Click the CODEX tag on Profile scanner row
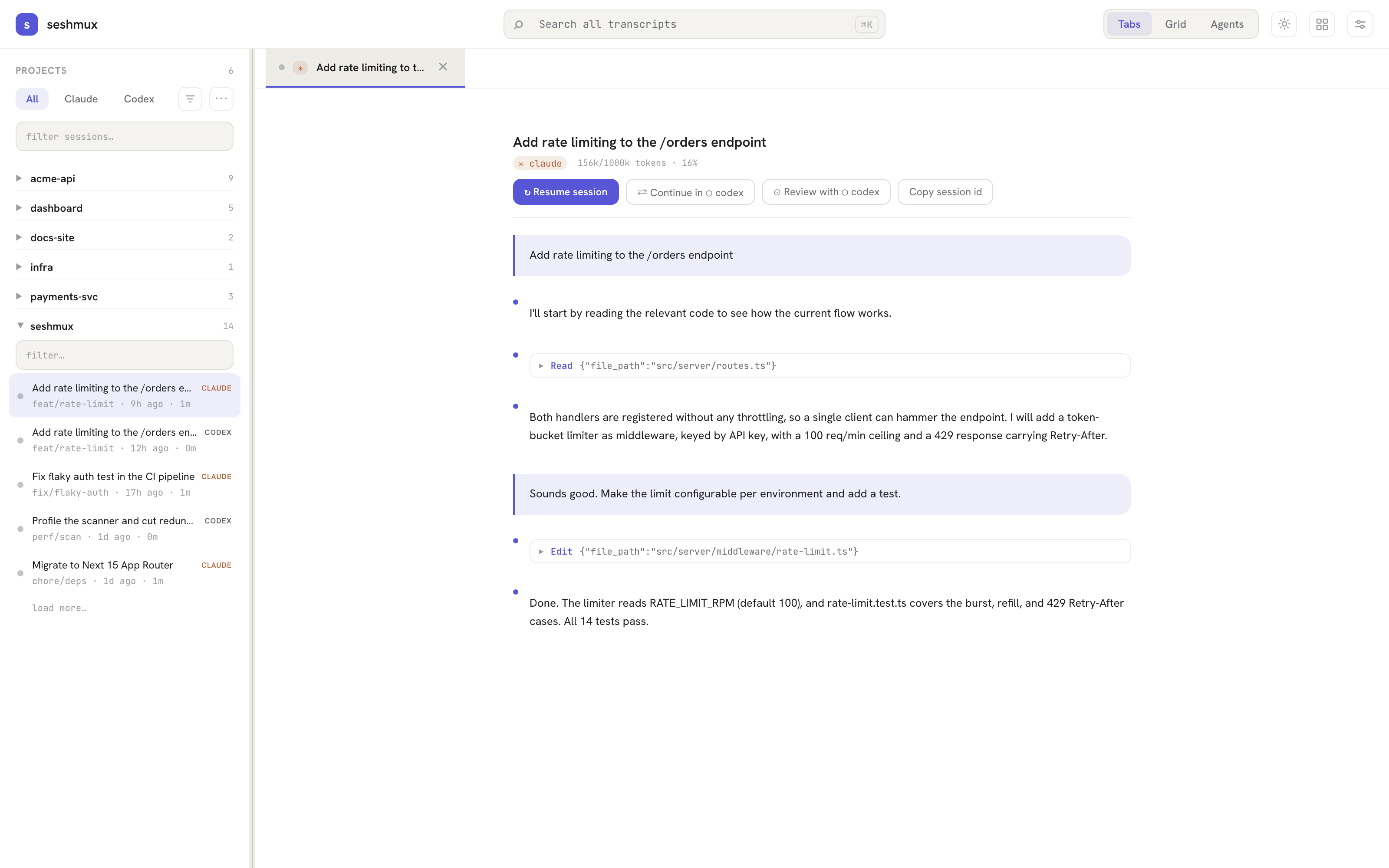 (x=217, y=521)
